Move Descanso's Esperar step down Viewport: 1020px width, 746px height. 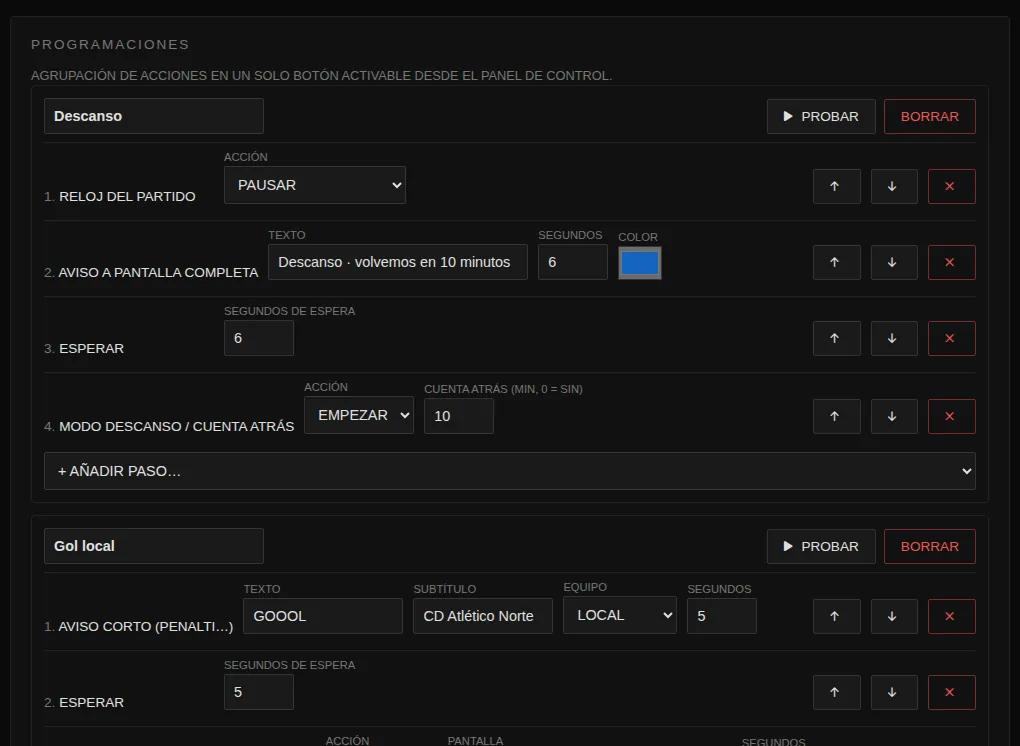tap(894, 338)
